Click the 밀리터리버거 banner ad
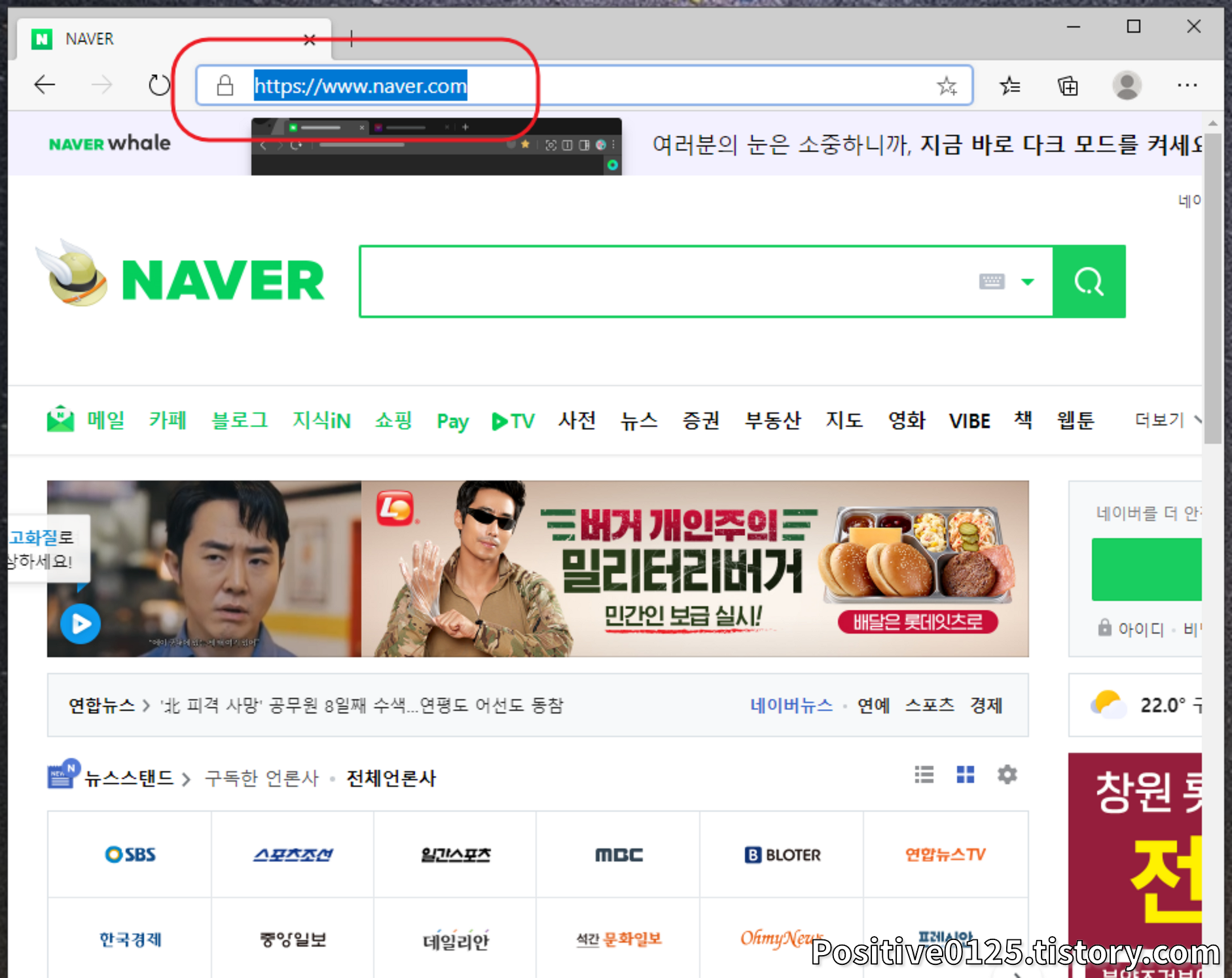This screenshot has height=978, width=1232. pyautogui.click(x=695, y=569)
